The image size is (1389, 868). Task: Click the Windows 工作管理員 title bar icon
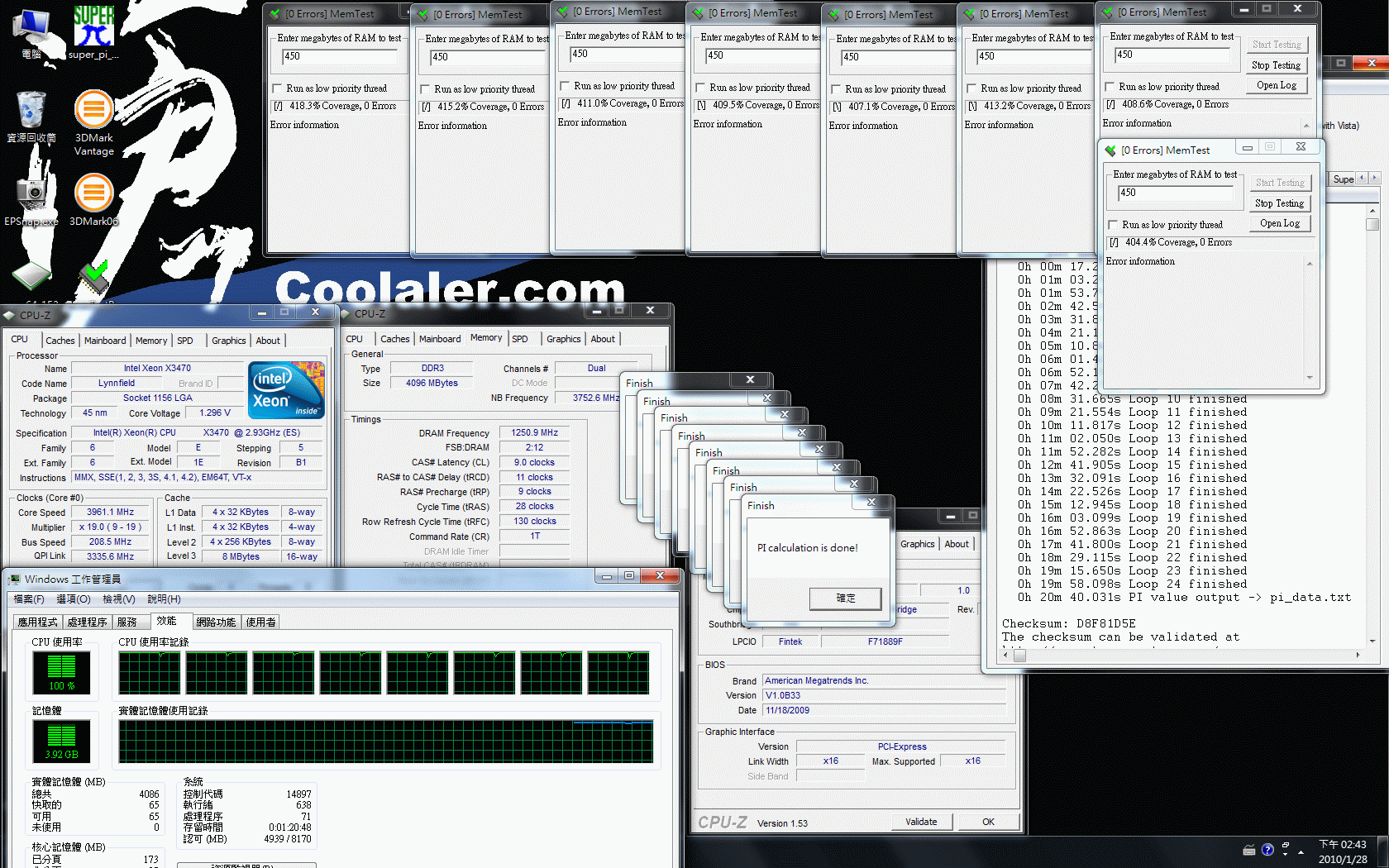tap(13, 579)
